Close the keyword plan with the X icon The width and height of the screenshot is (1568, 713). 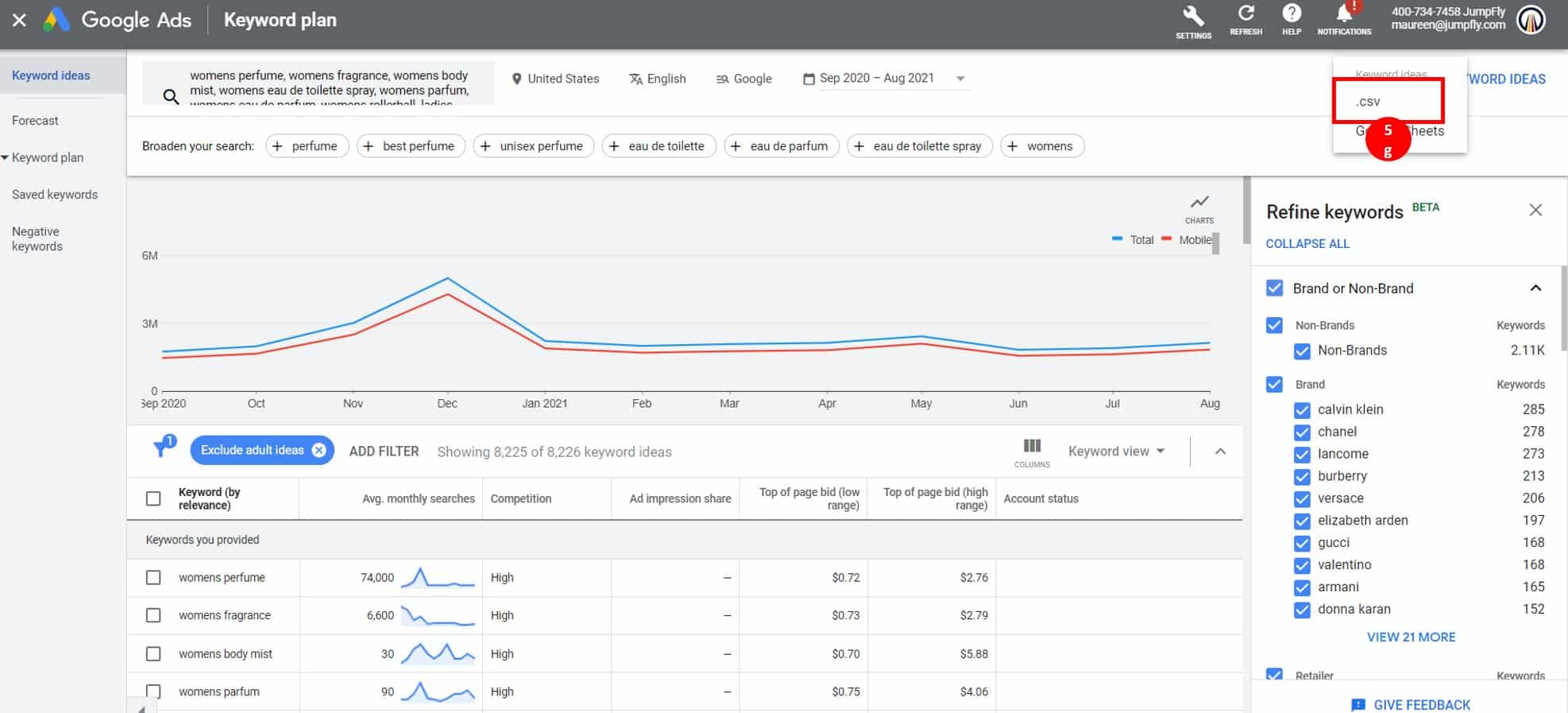pyautogui.click(x=20, y=20)
